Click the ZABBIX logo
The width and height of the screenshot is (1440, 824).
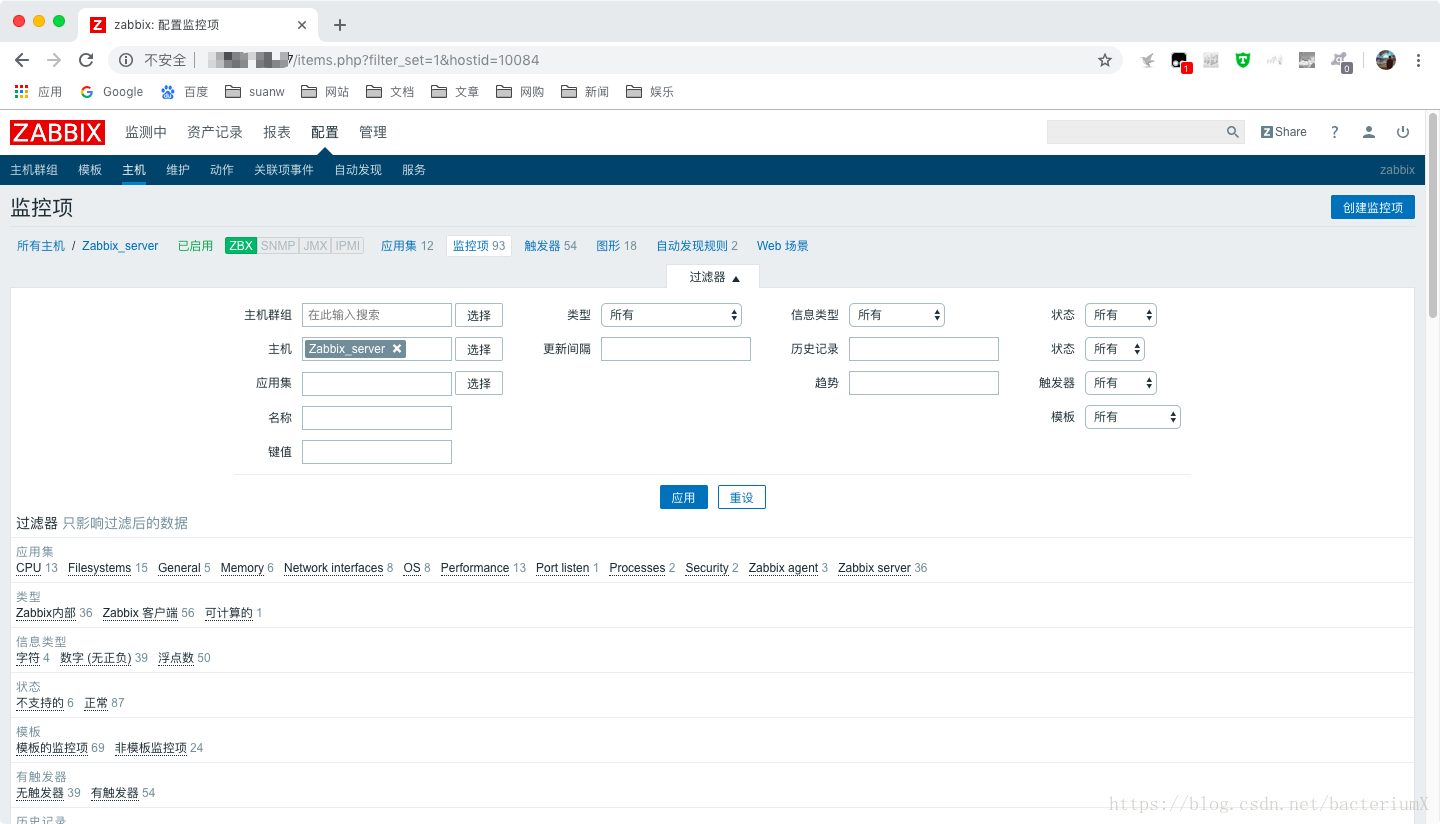click(57, 132)
